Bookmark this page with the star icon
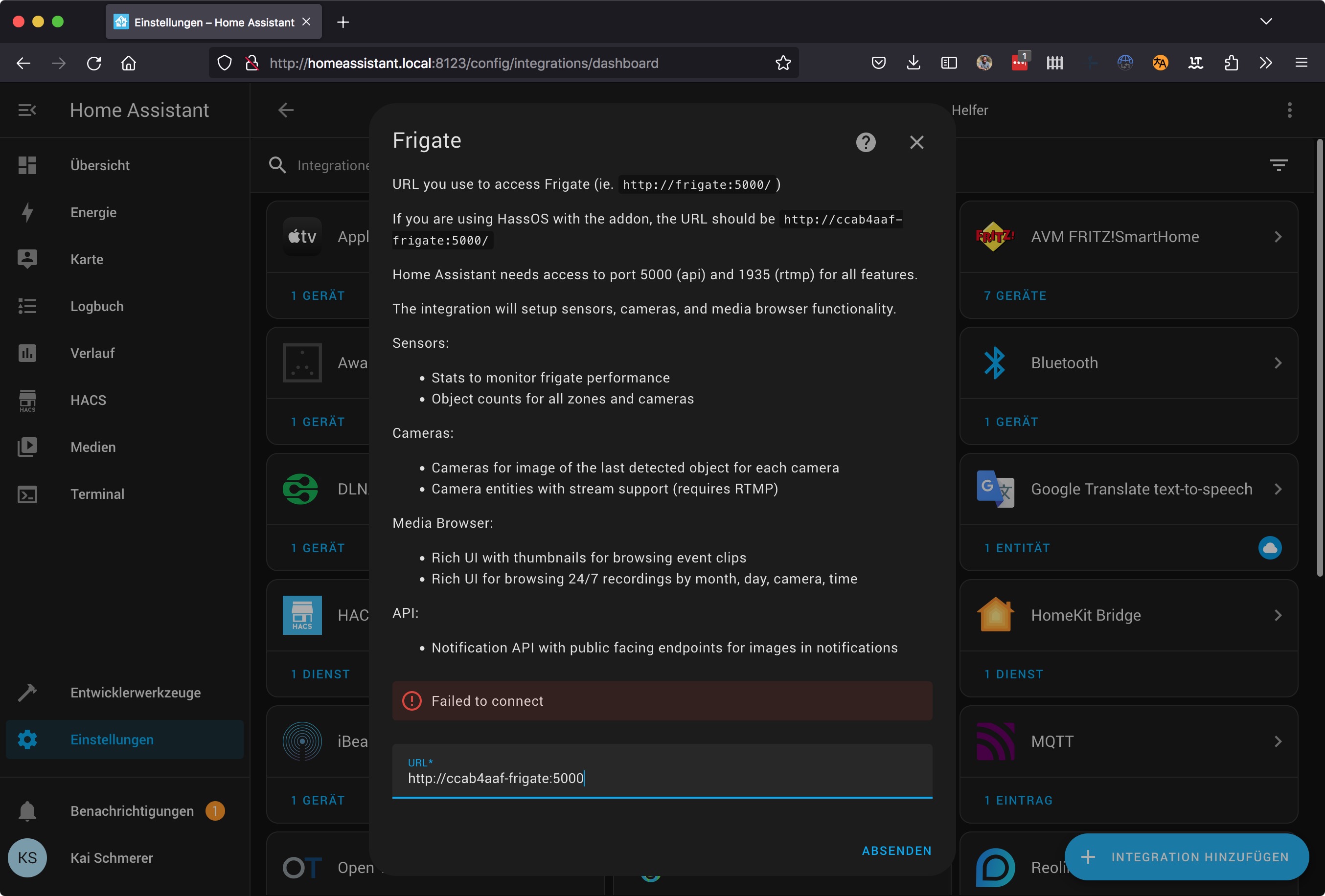 coord(783,63)
